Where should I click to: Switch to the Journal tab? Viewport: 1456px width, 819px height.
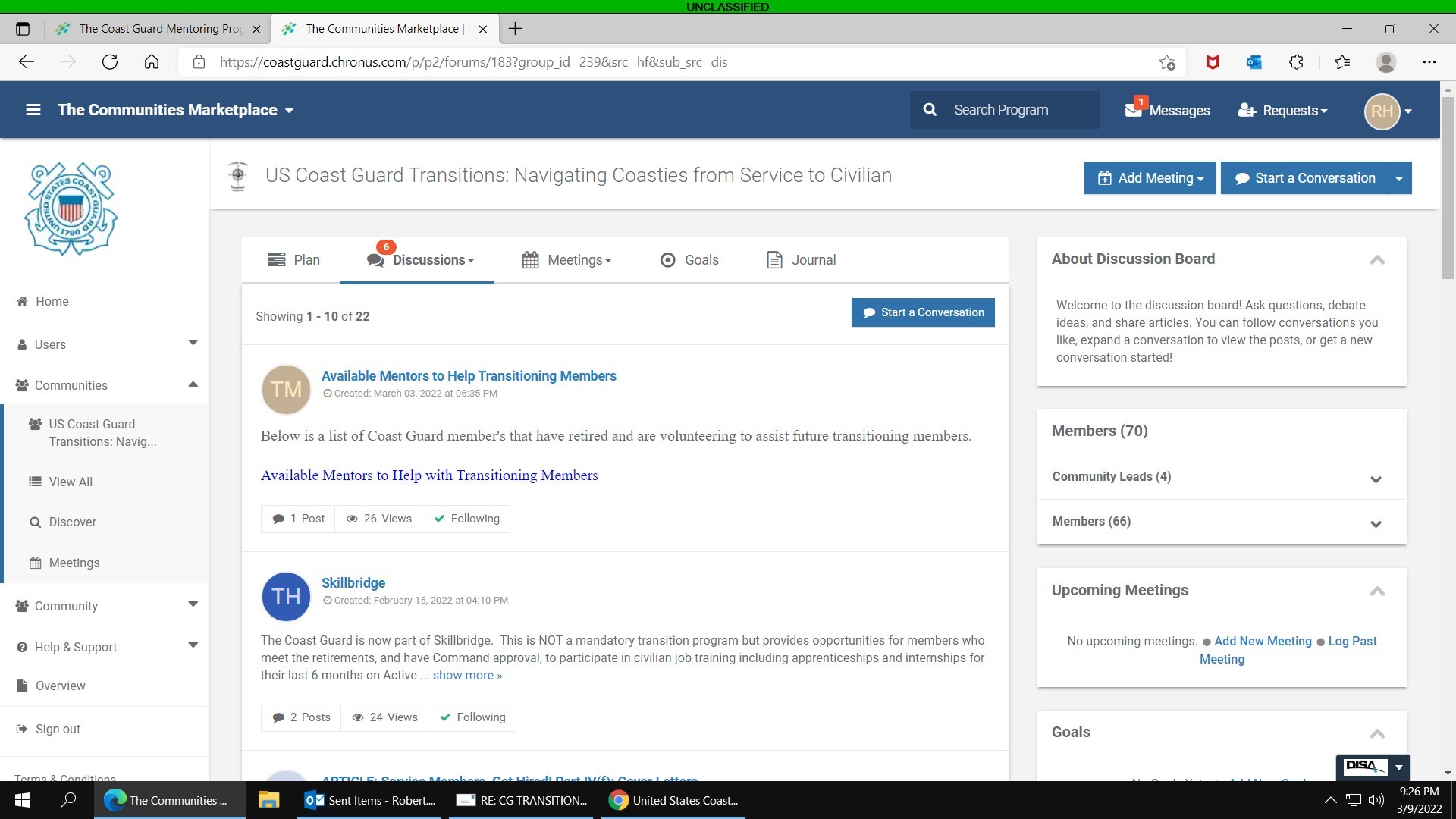tap(802, 260)
